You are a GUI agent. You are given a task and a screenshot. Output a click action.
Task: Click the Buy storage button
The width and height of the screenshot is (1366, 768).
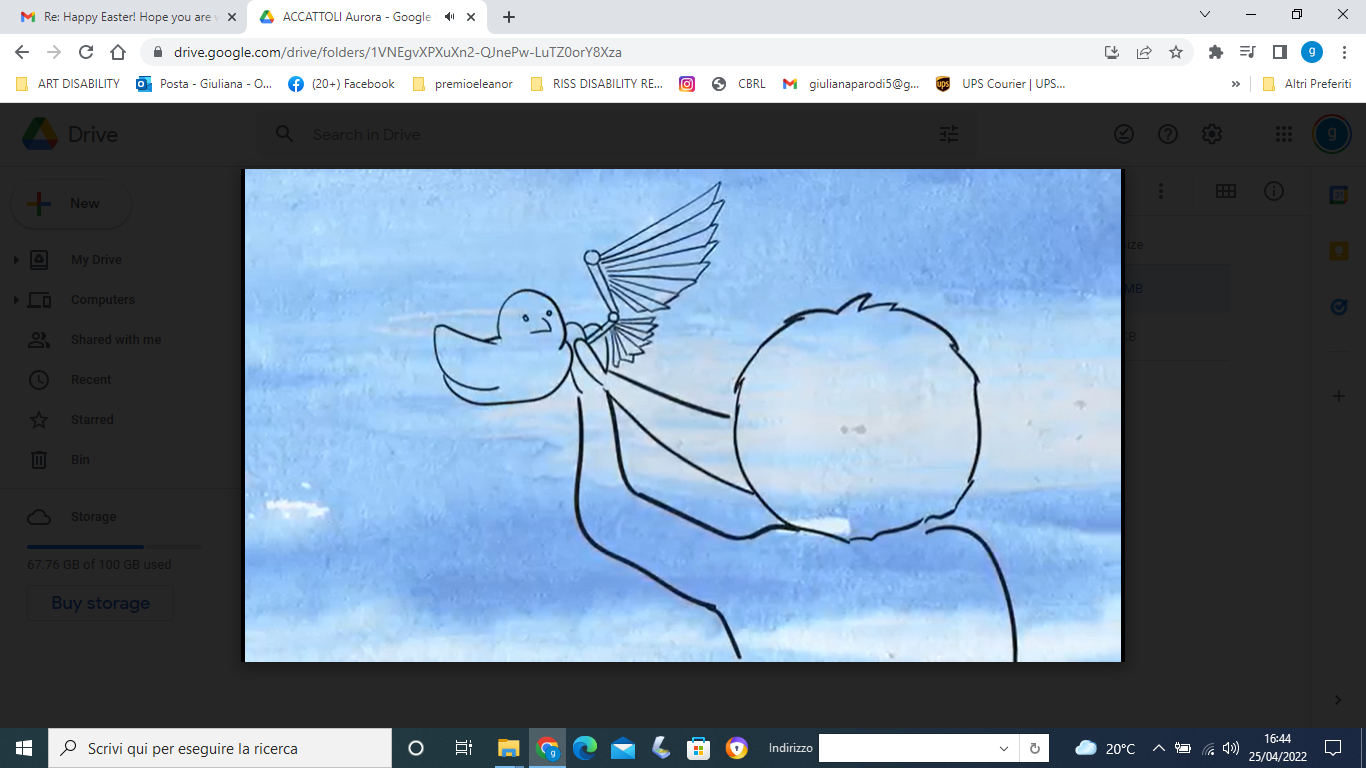[x=101, y=603]
